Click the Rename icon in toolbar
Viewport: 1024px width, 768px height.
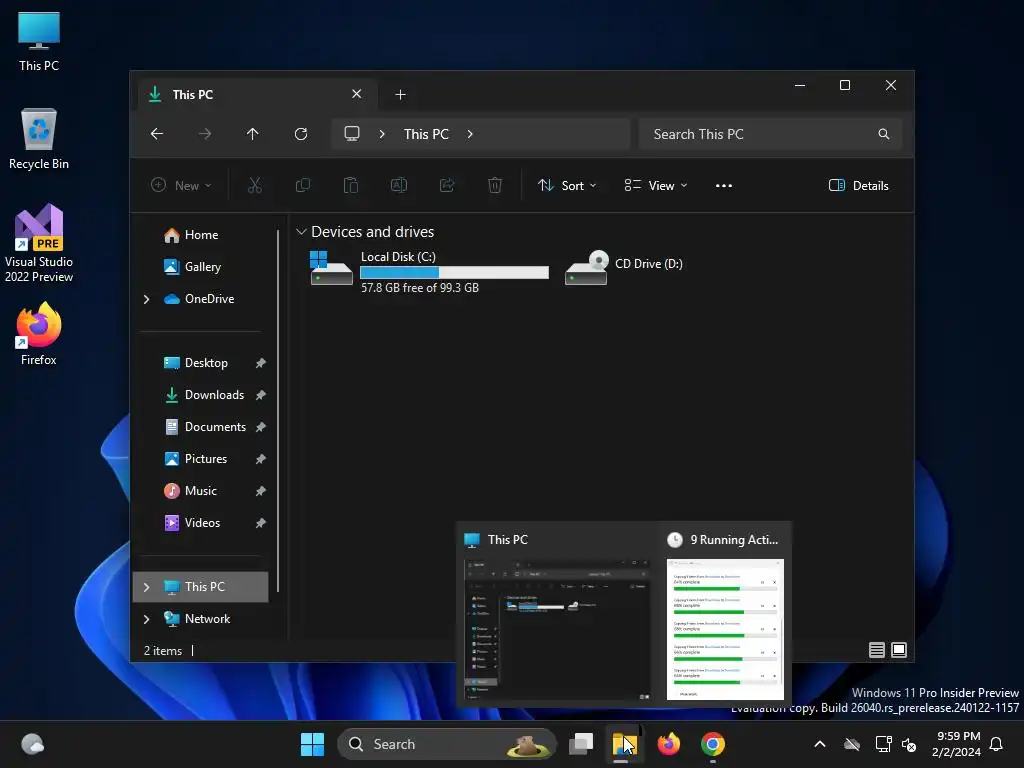pyautogui.click(x=398, y=185)
